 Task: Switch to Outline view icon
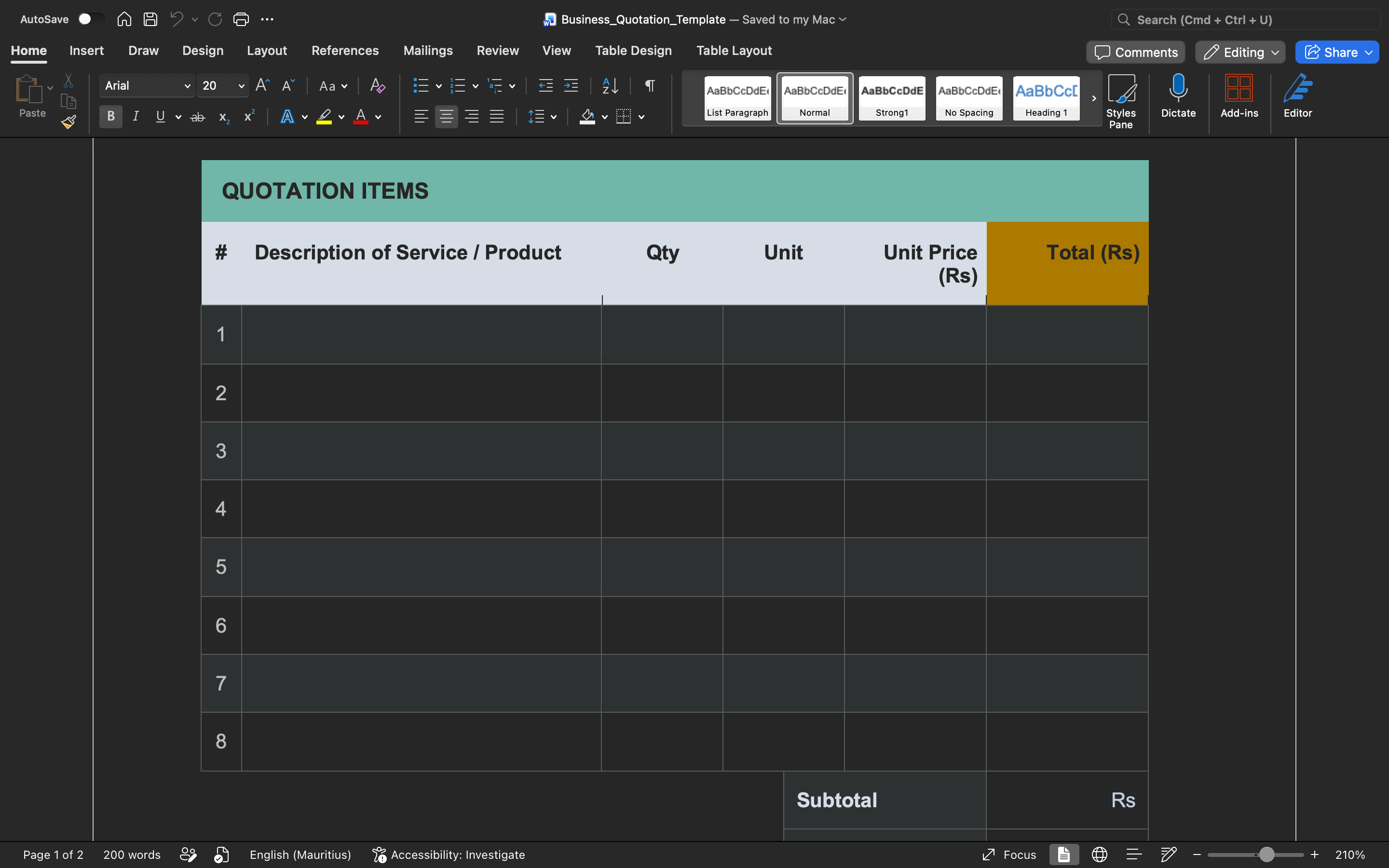click(1133, 855)
